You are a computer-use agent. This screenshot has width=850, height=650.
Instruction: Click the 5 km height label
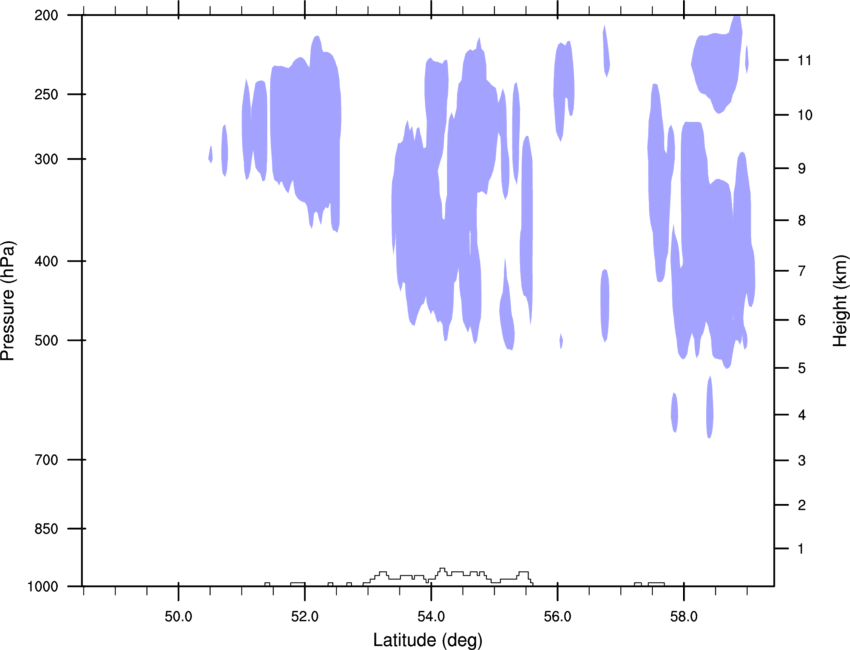(802, 369)
